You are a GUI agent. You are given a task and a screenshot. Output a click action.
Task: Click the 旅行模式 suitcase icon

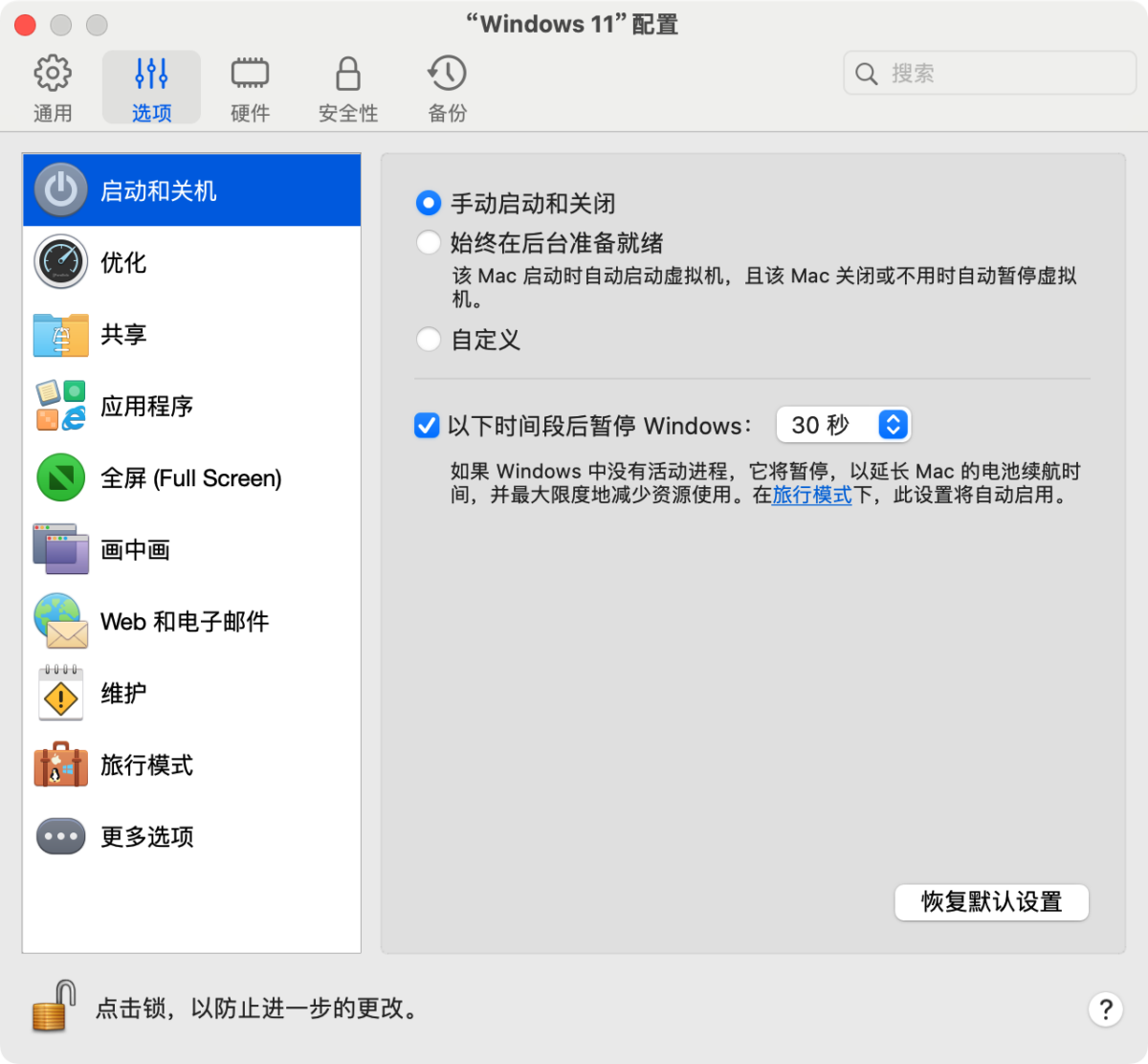point(61,765)
